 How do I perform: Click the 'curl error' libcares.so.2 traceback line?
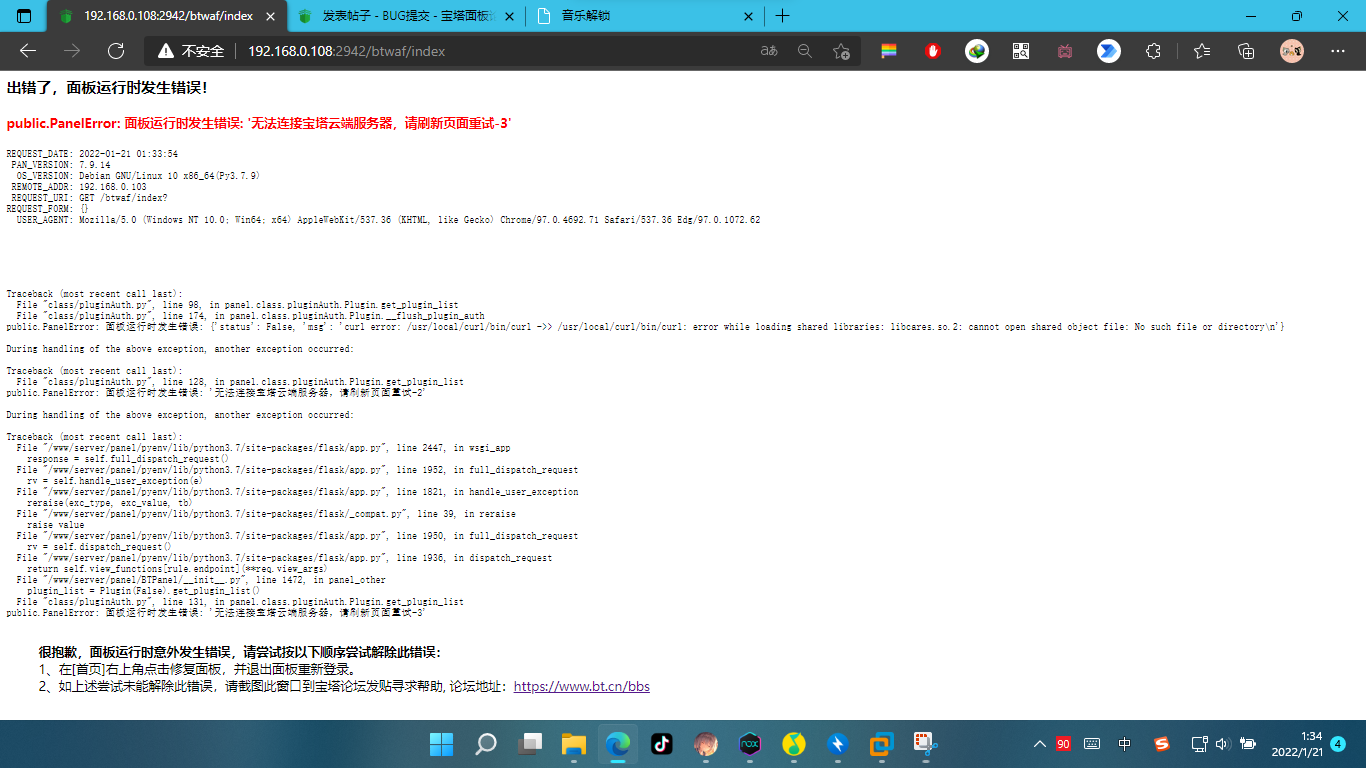pyautogui.click(x=645, y=327)
